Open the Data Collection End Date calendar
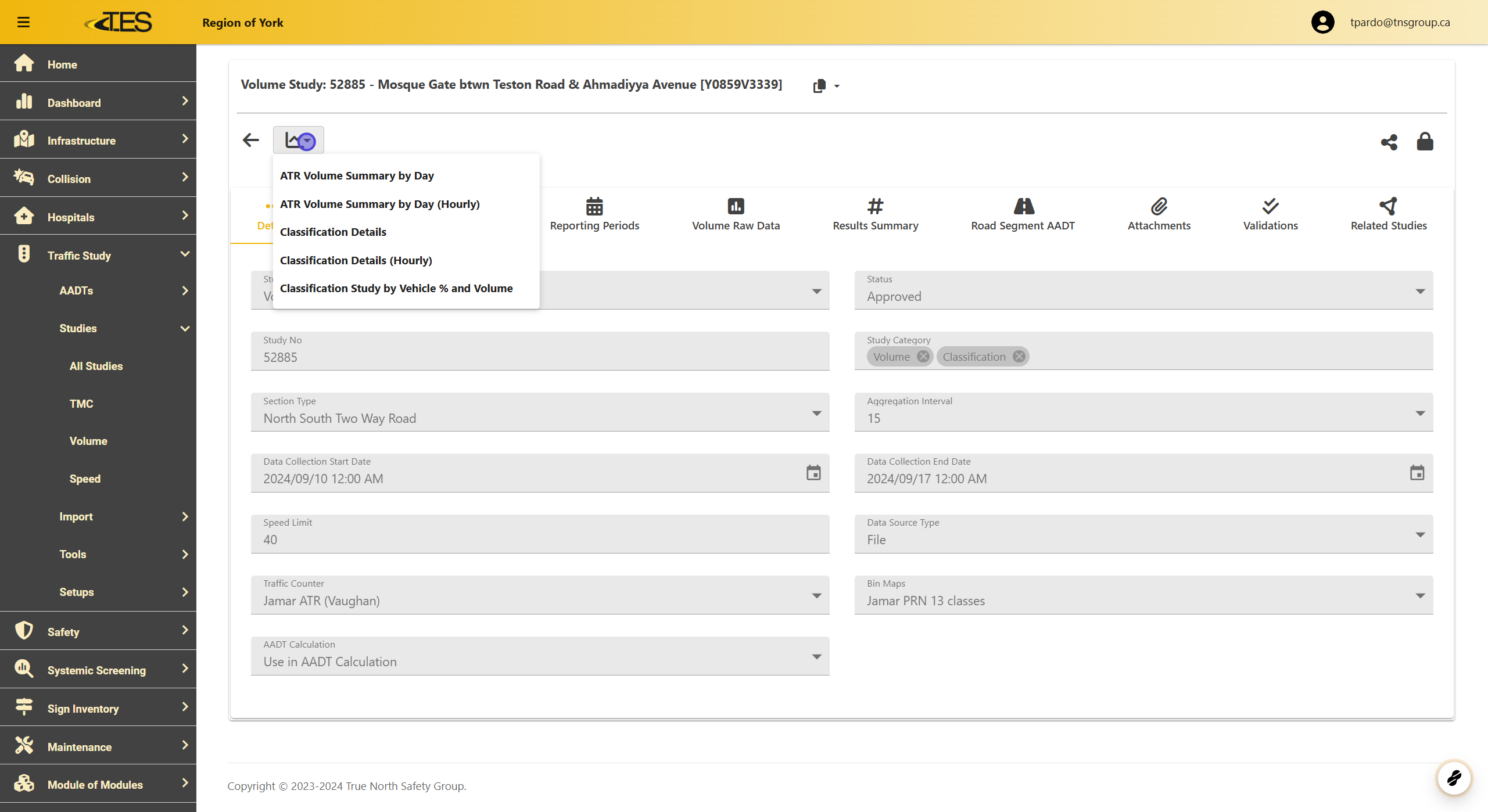 [1417, 473]
